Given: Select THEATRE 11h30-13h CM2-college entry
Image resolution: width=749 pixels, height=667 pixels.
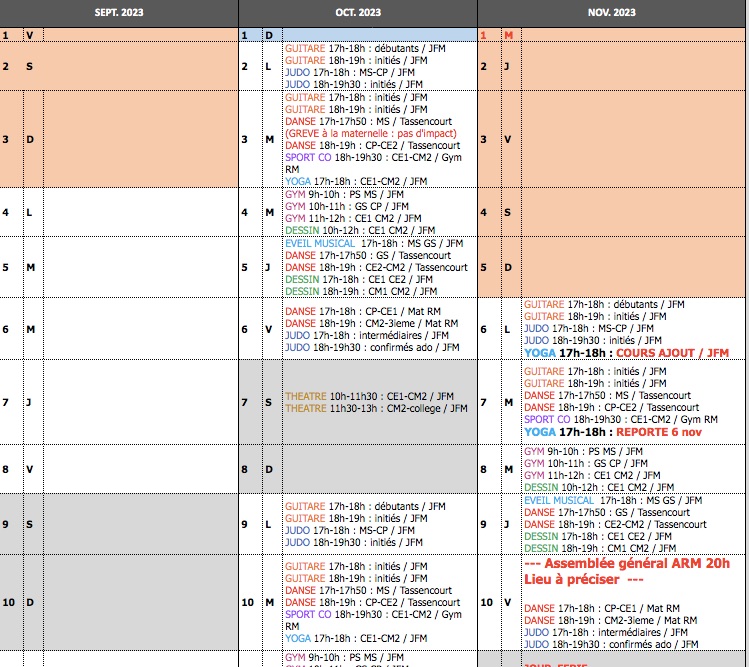Looking at the screenshot, I should pos(375,408).
